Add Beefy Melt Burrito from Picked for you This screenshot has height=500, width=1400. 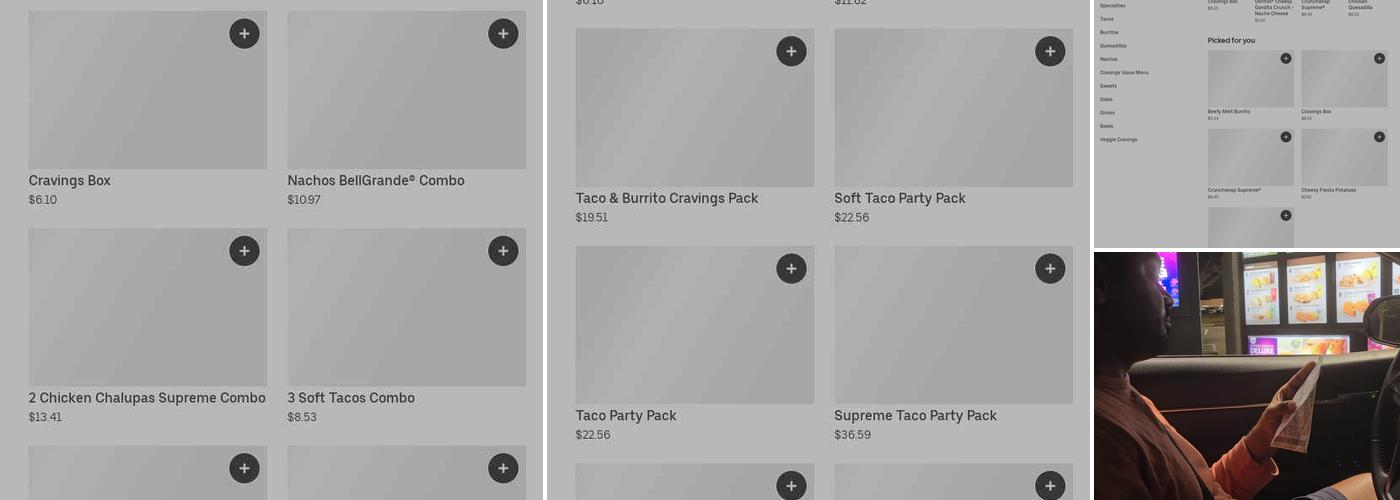[1286, 58]
